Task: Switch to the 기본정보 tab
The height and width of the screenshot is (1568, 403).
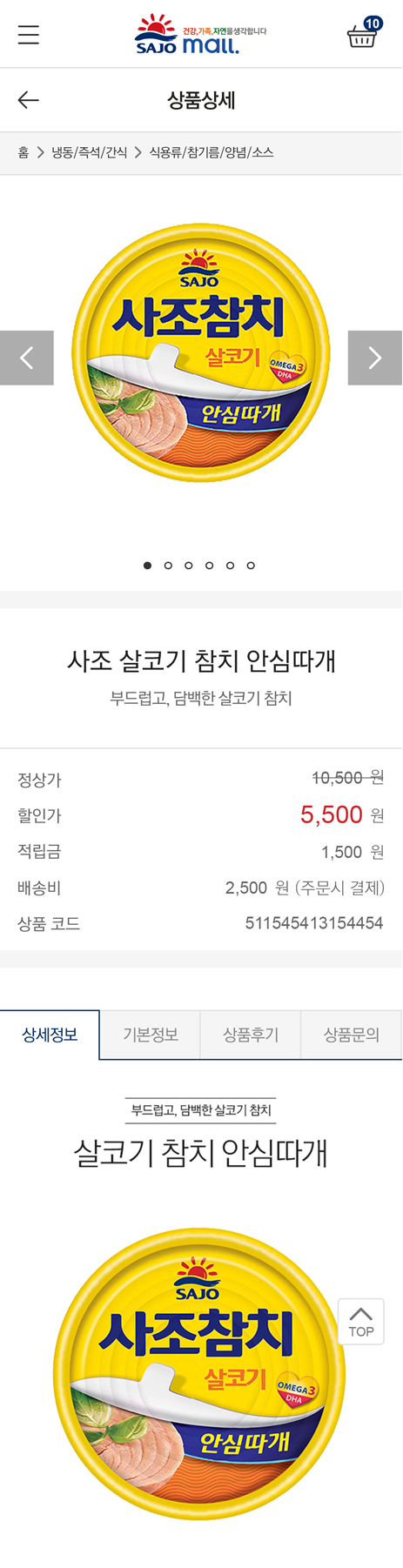Action: 151,1035
